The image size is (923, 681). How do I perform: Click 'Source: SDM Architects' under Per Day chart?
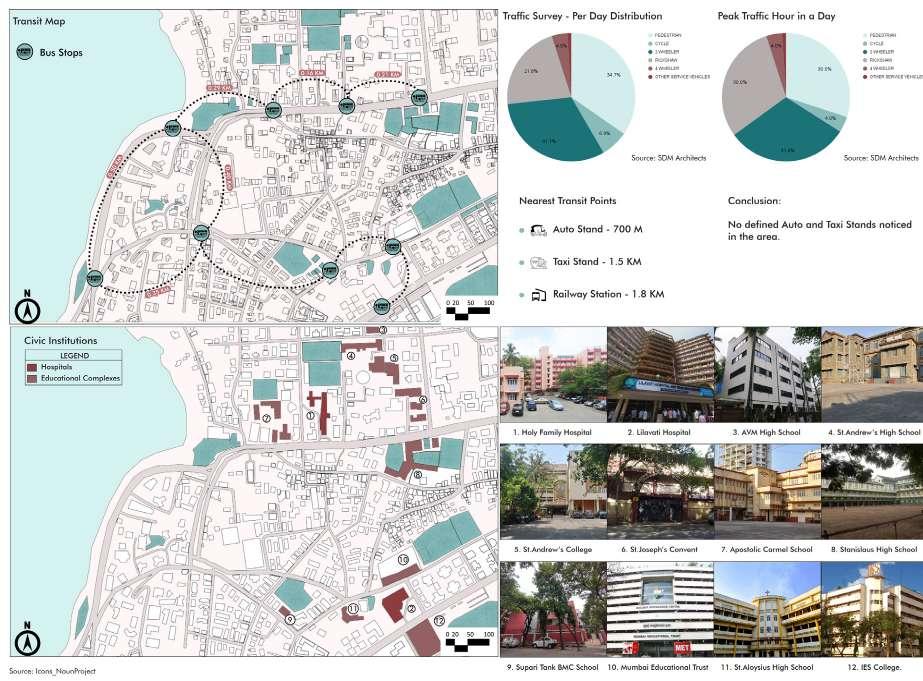[x=669, y=158]
